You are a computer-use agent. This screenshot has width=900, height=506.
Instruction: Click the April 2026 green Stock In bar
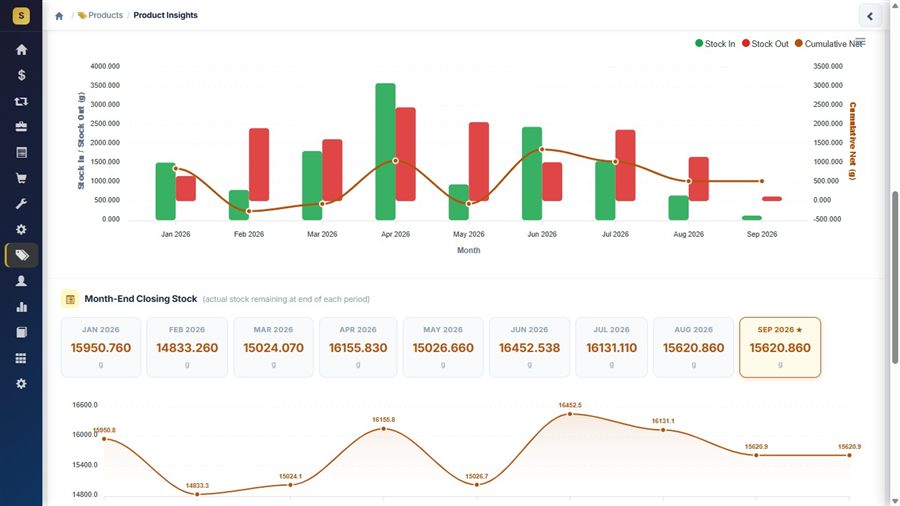point(385,151)
